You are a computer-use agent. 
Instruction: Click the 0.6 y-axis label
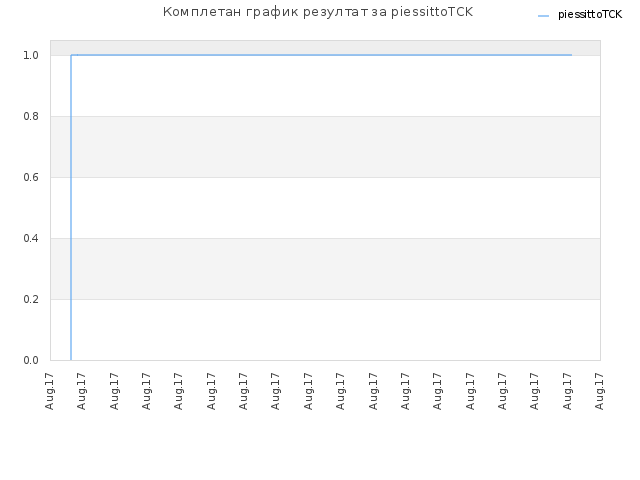coord(31,177)
